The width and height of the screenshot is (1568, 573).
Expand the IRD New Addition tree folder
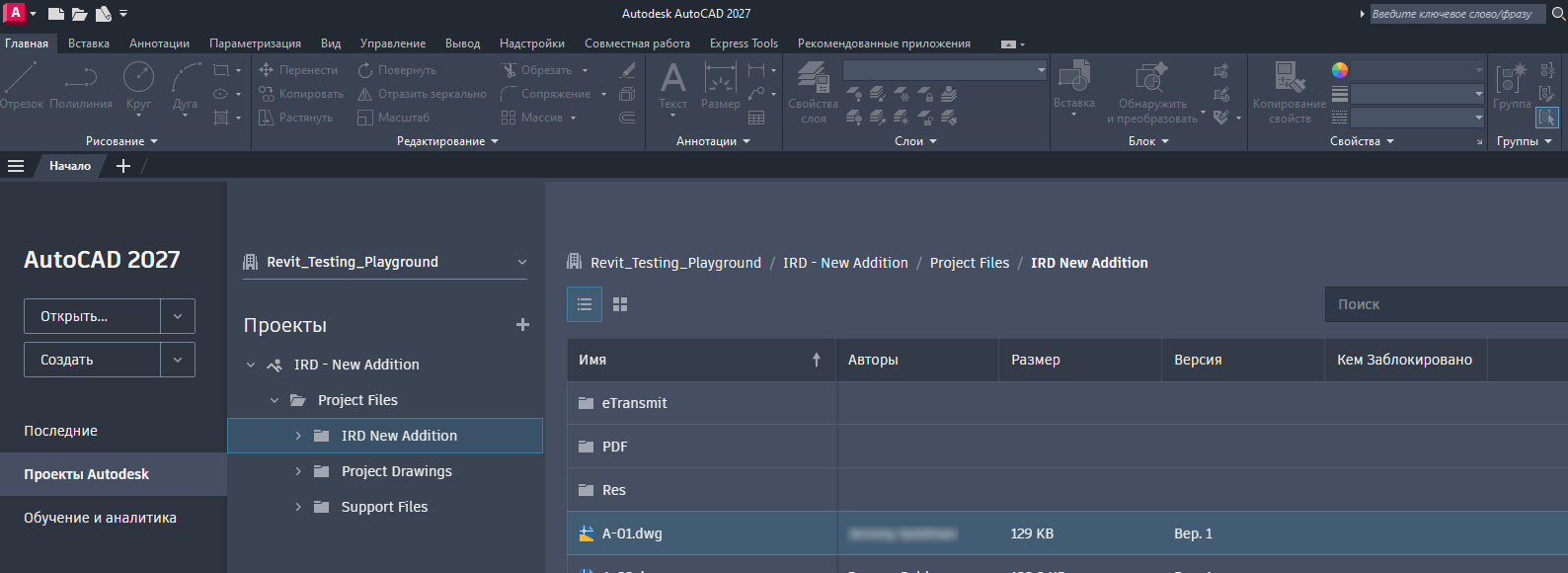click(x=298, y=436)
